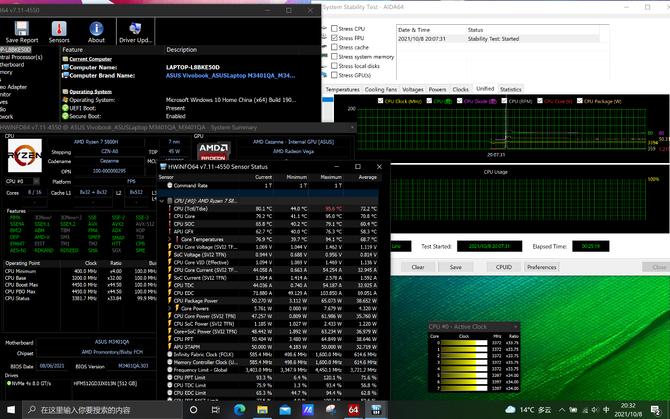The image size is (670, 419).
Task: Click the AIDA64 icon in taskbar
Action: (x=352, y=410)
